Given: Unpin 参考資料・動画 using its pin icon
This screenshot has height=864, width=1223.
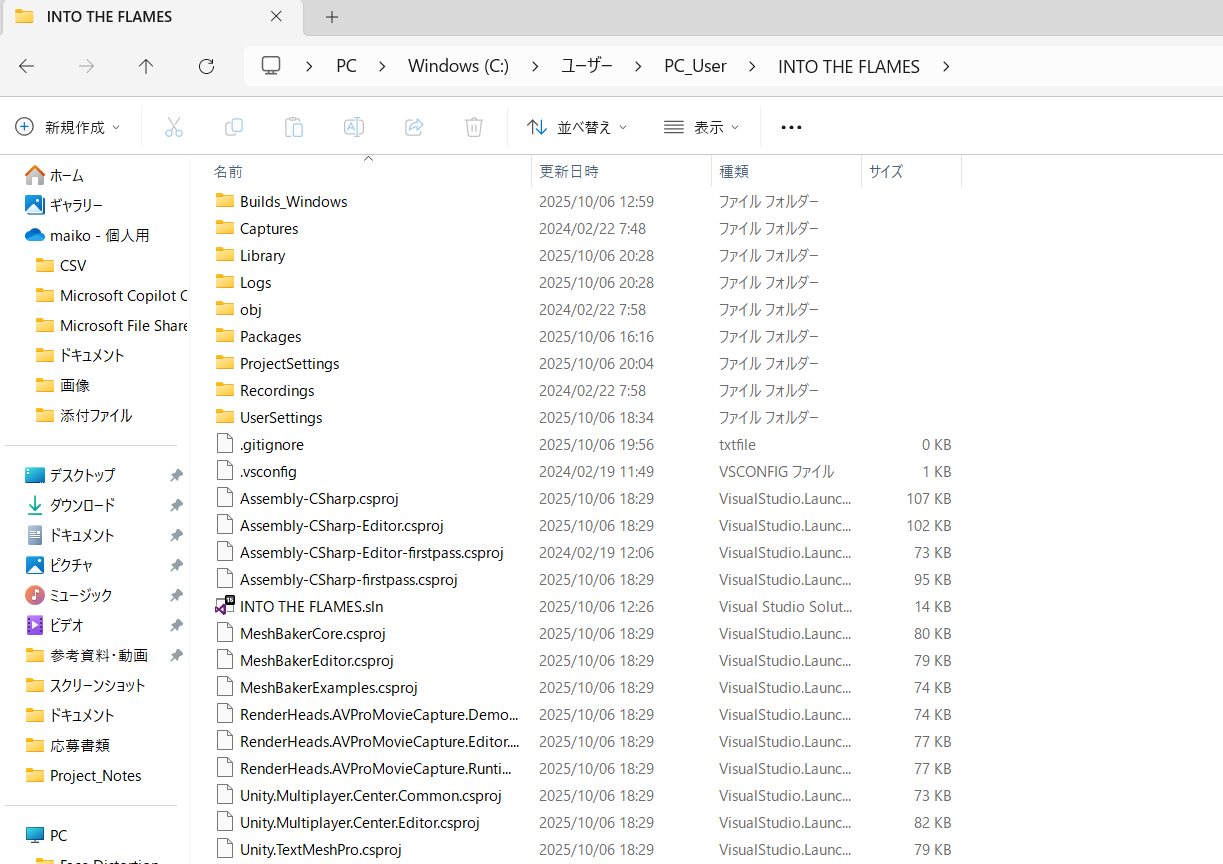Looking at the screenshot, I should [176, 655].
